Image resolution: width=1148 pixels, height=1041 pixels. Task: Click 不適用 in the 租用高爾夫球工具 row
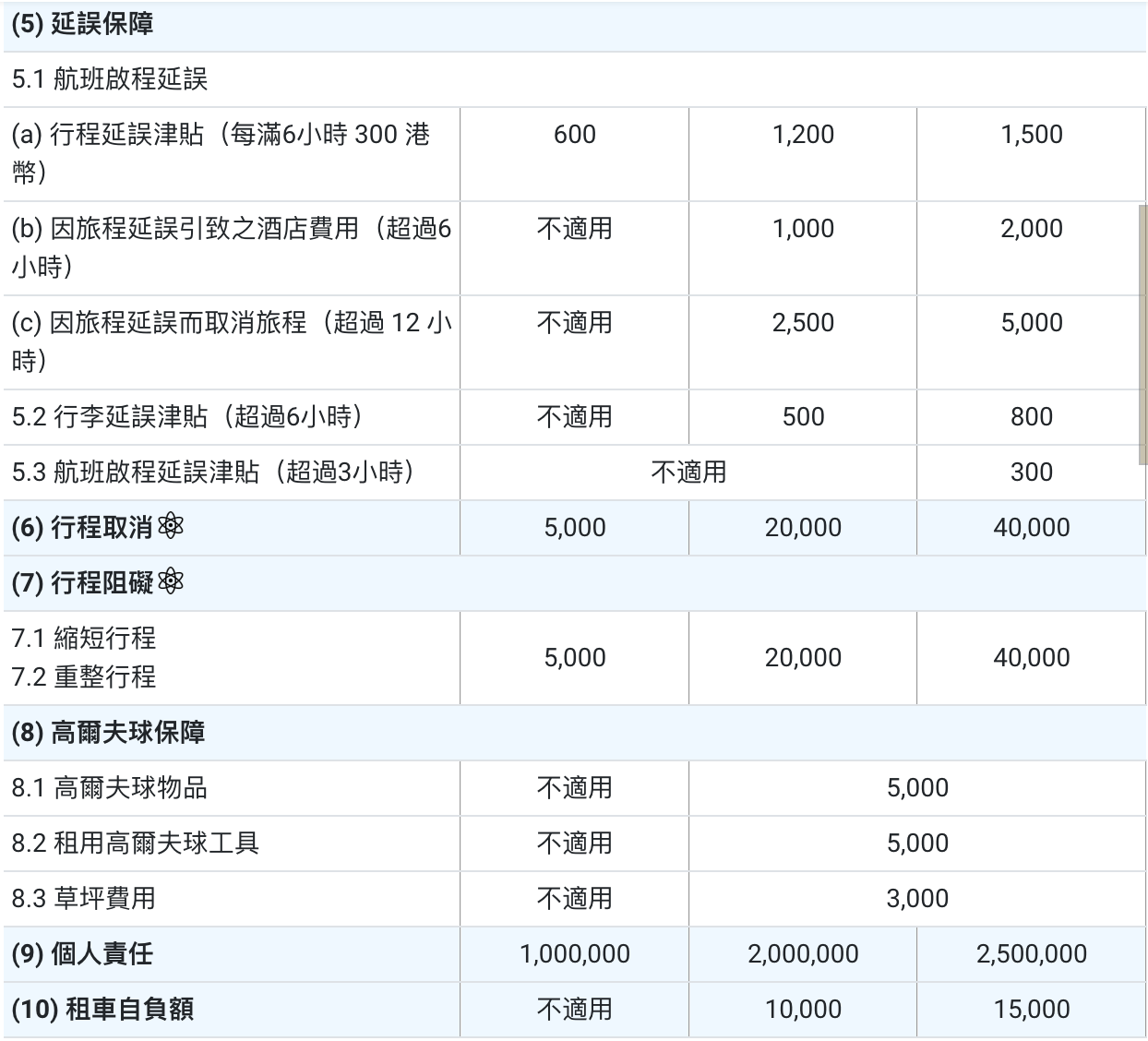point(575,844)
